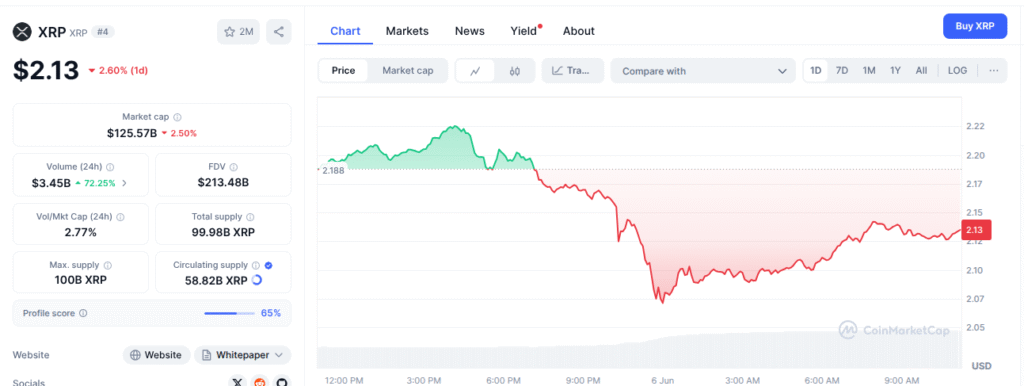The height and width of the screenshot is (386, 1024).
Task: Open the TradingView chart button
Action: (571, 71)
